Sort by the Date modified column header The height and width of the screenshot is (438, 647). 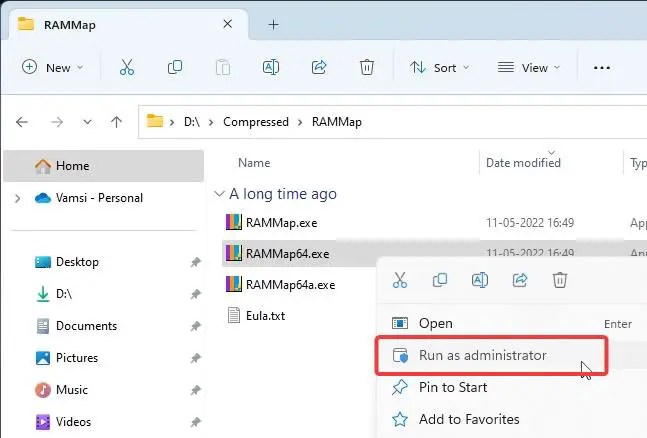tap(523, 163)
